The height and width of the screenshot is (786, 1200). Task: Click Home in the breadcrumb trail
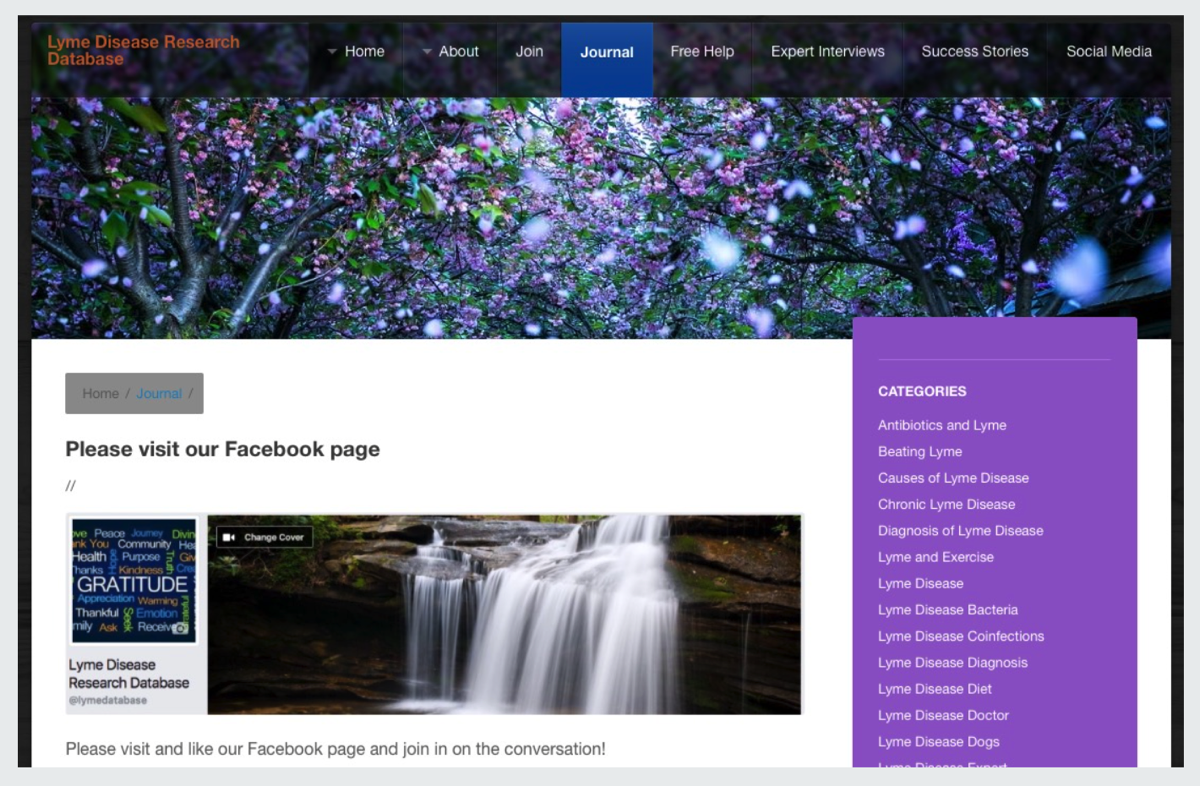(x=100, y=394)
